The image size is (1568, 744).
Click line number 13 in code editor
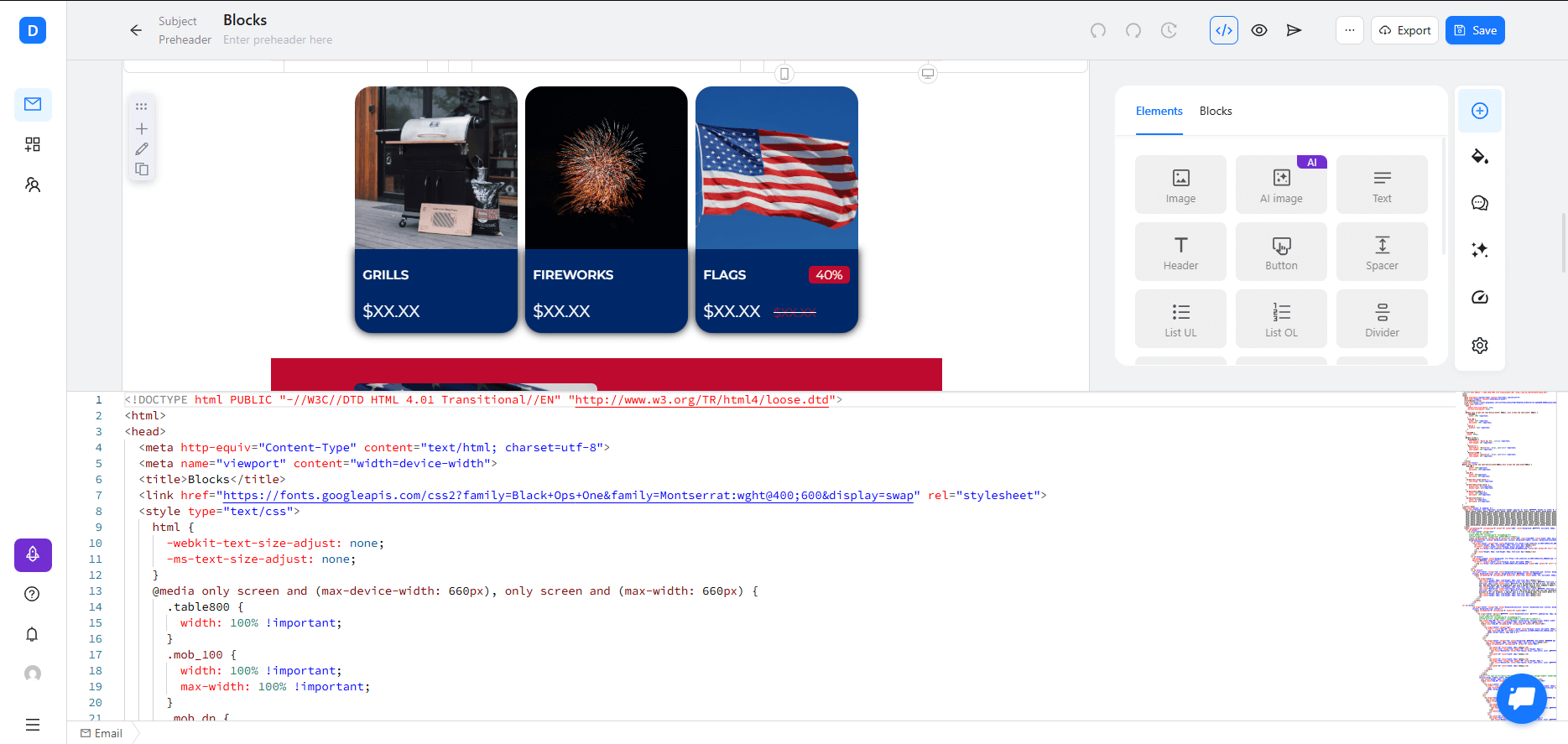tap(96, 591)
